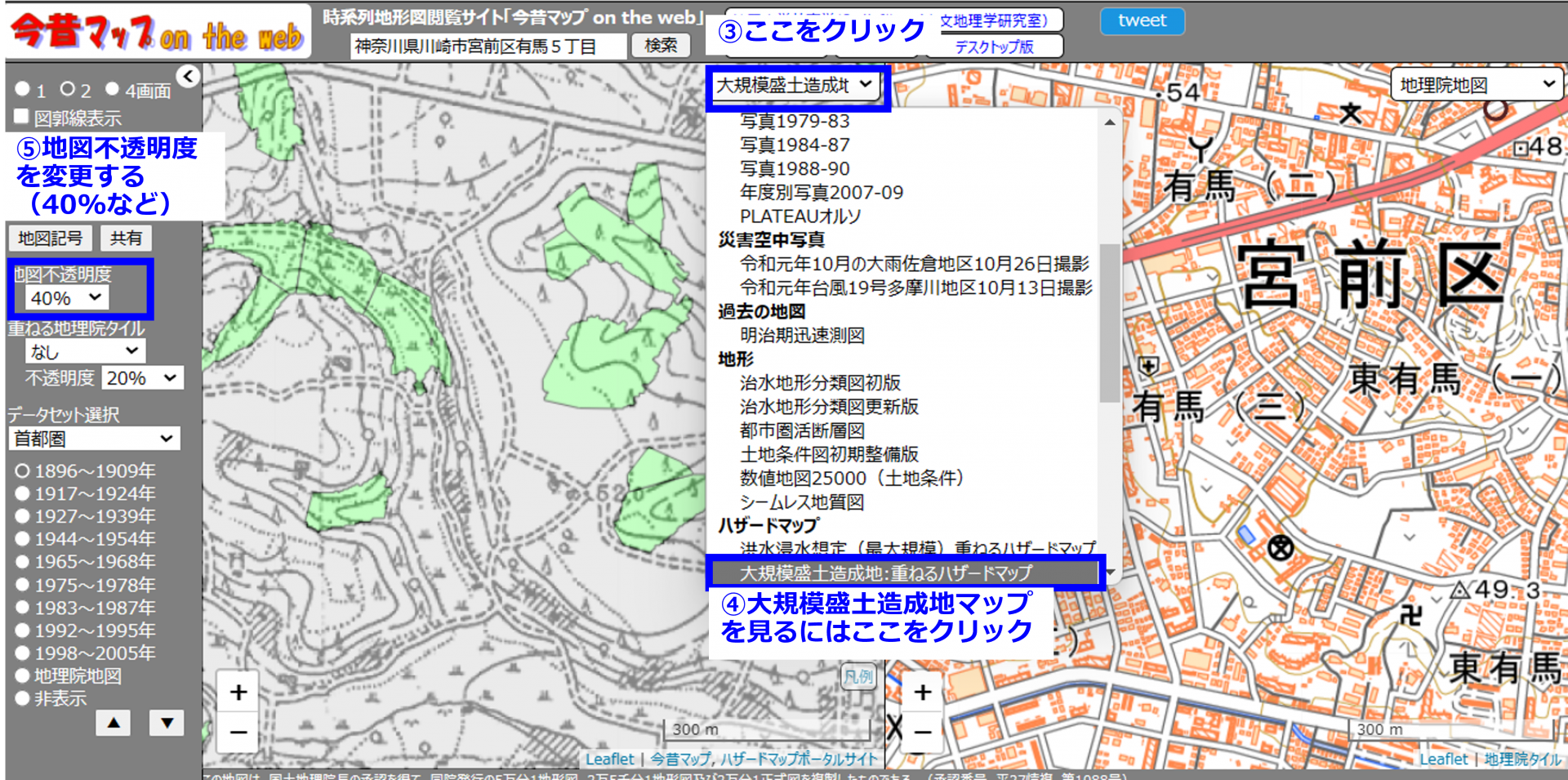Click the 地図記号 button
1568x780 pixels.
tap(50, 238)
